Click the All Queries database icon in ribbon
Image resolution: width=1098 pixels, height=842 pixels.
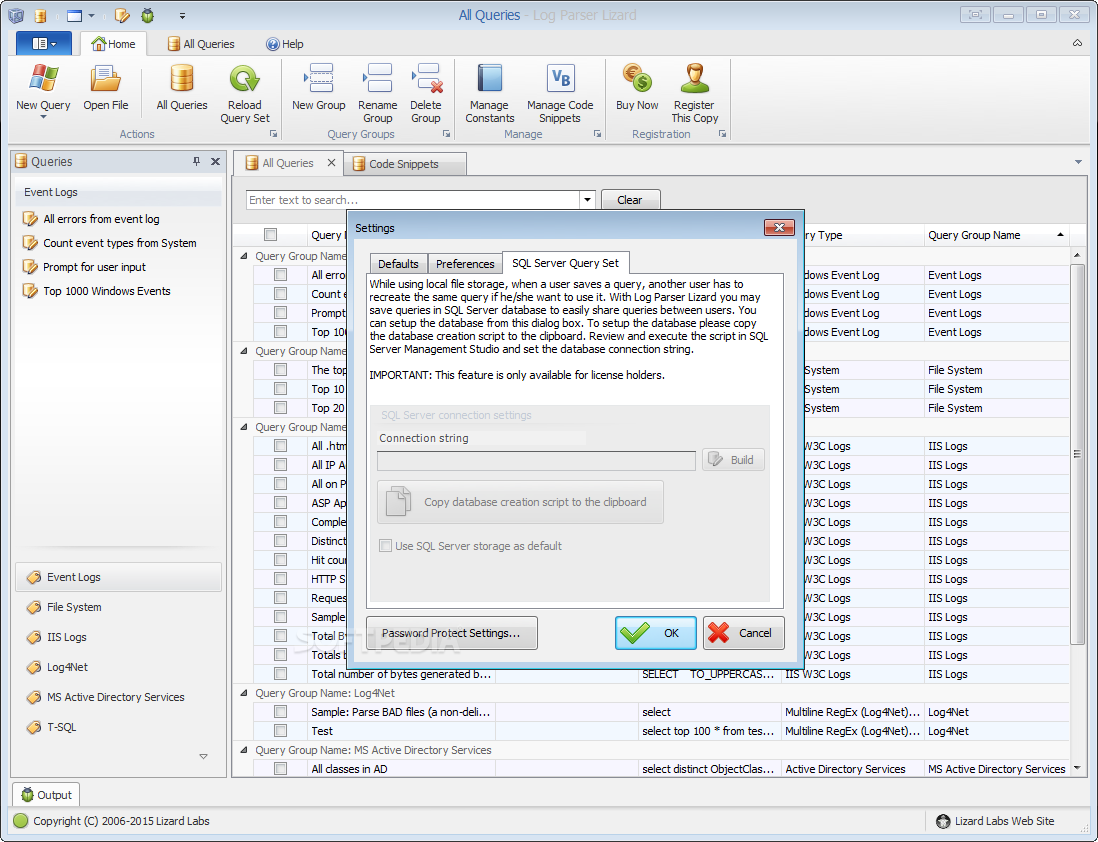click(x=181, y=78)
